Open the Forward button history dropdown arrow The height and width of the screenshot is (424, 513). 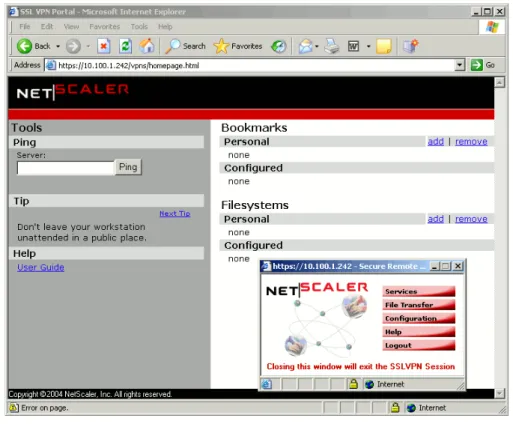88,46
